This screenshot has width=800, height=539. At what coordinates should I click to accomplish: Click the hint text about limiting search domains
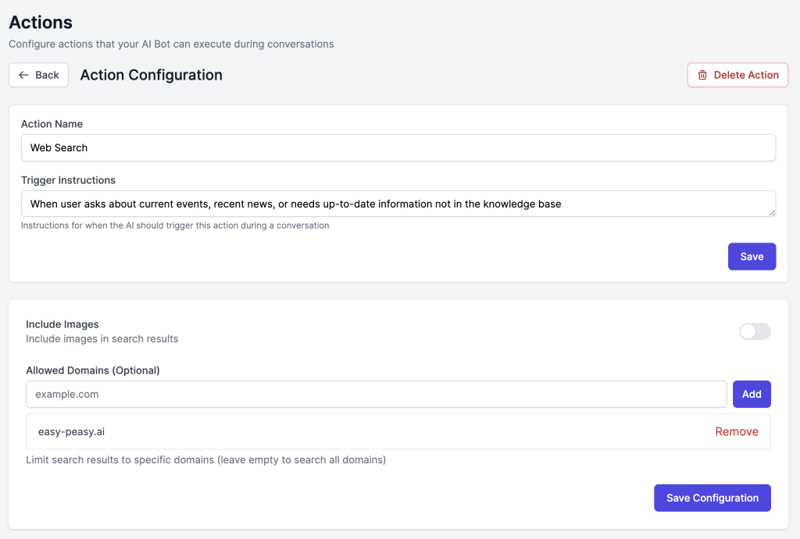206,460
